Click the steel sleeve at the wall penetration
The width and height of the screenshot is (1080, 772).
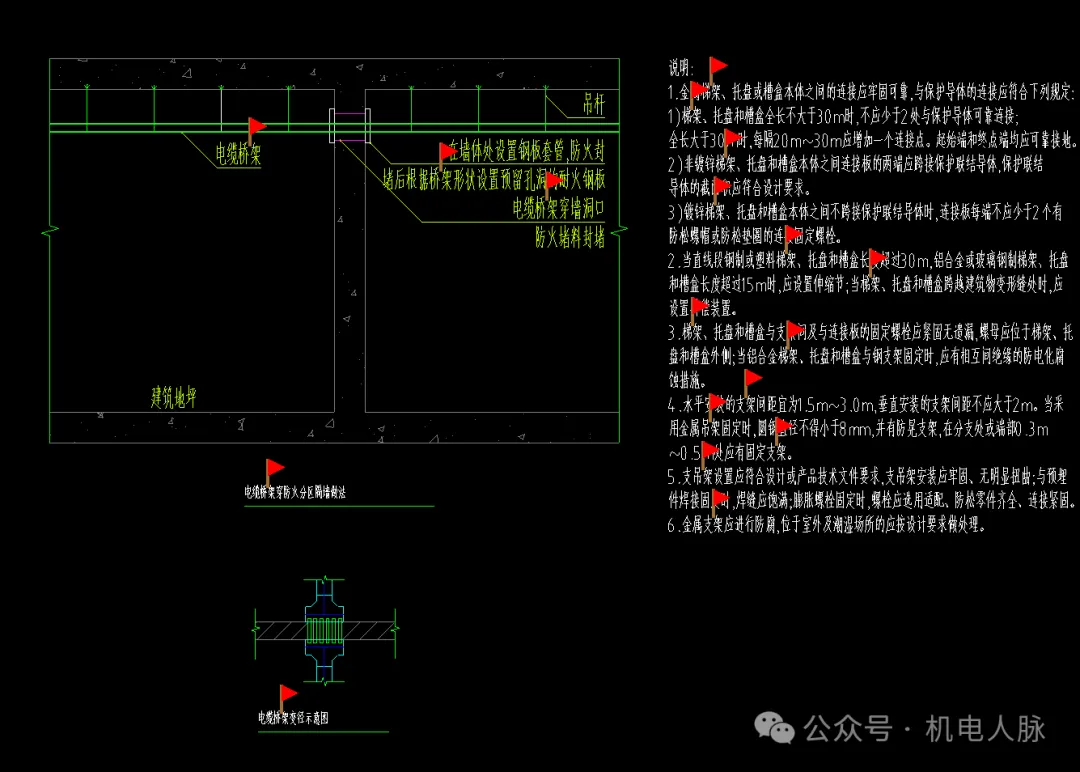pyautogui.click(x=349, y=127)
